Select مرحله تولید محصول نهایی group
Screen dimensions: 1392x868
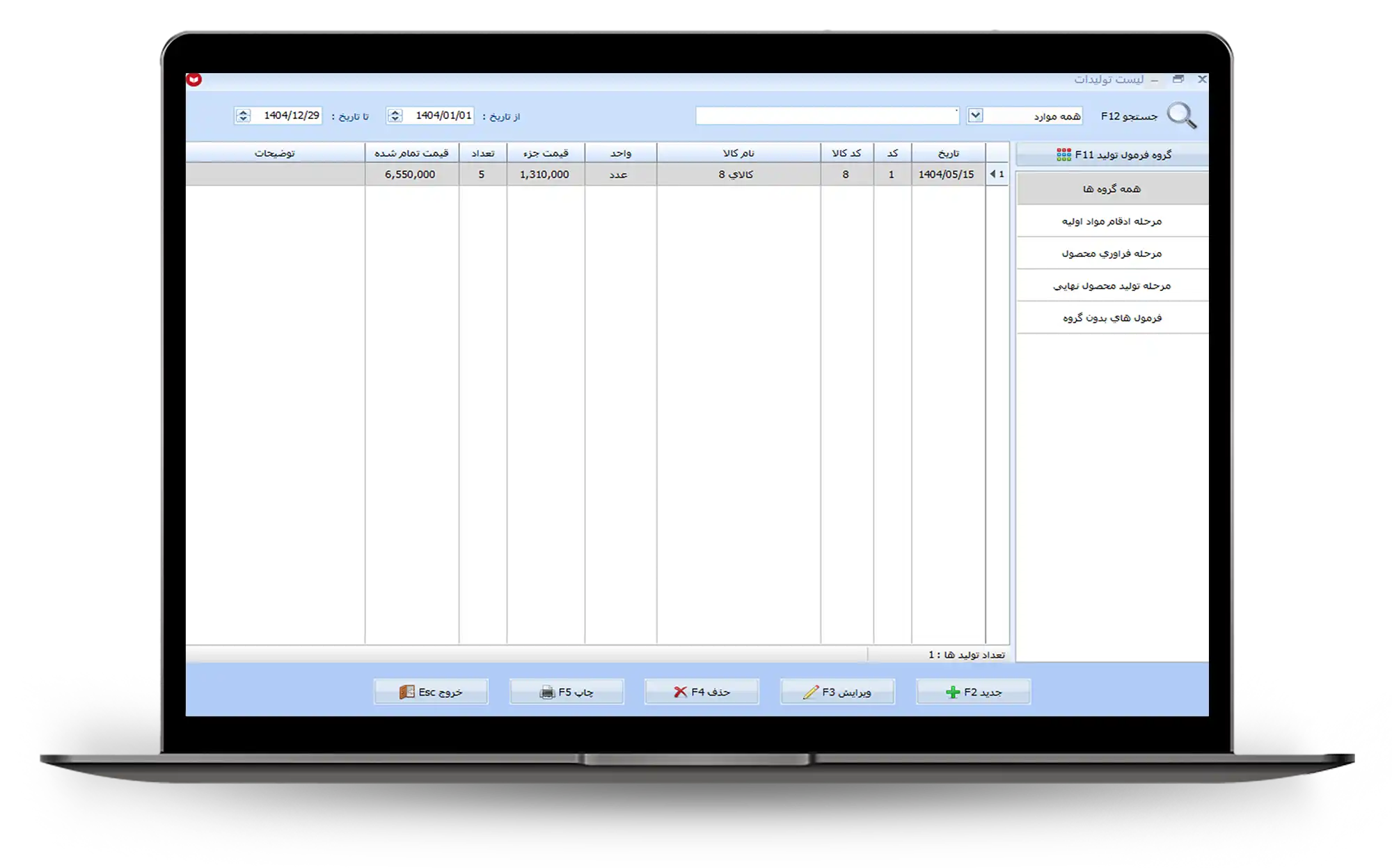pyautogui.click(x=1112, y=285)
